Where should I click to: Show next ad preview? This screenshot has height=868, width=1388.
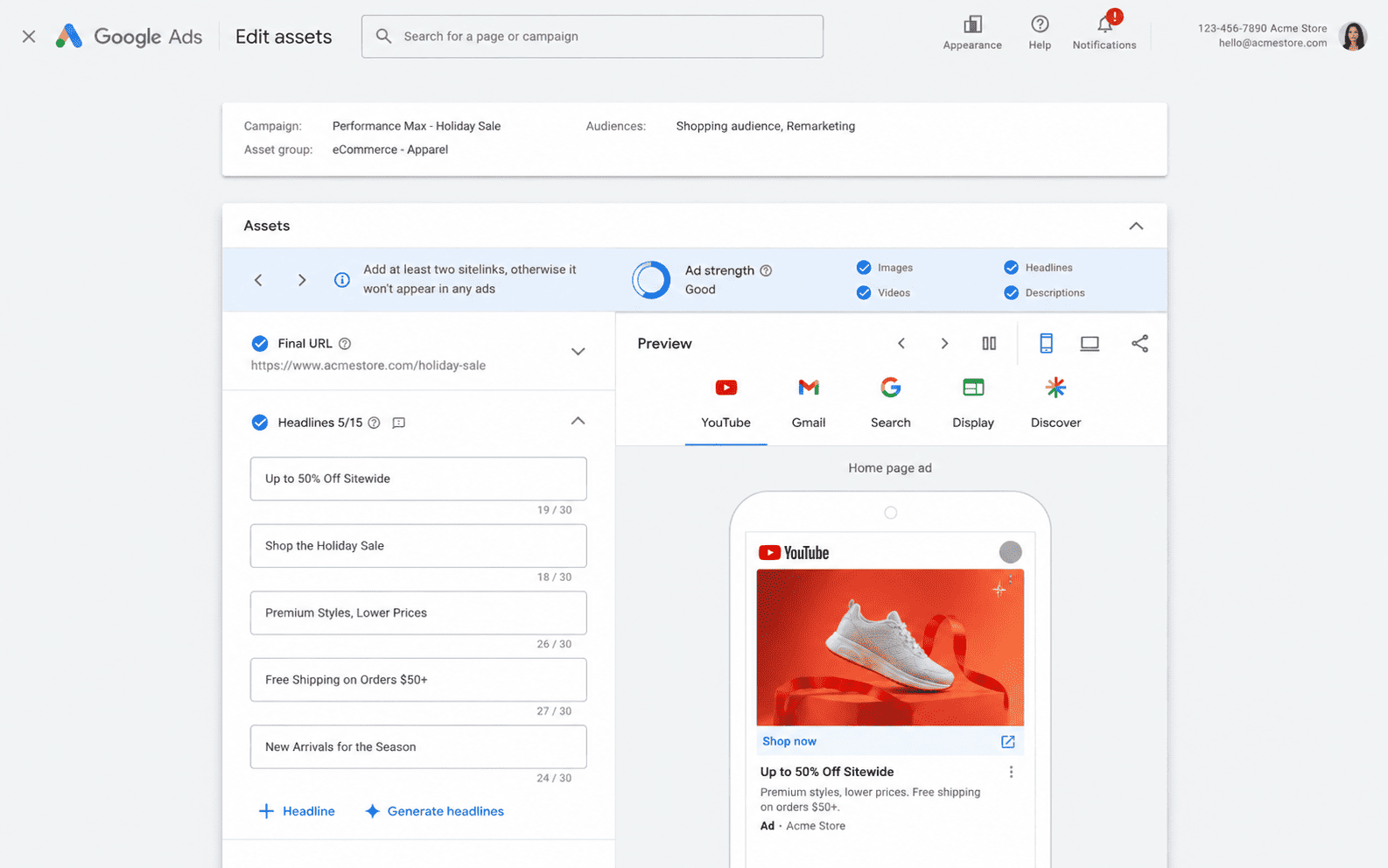[x=944, y=344]
